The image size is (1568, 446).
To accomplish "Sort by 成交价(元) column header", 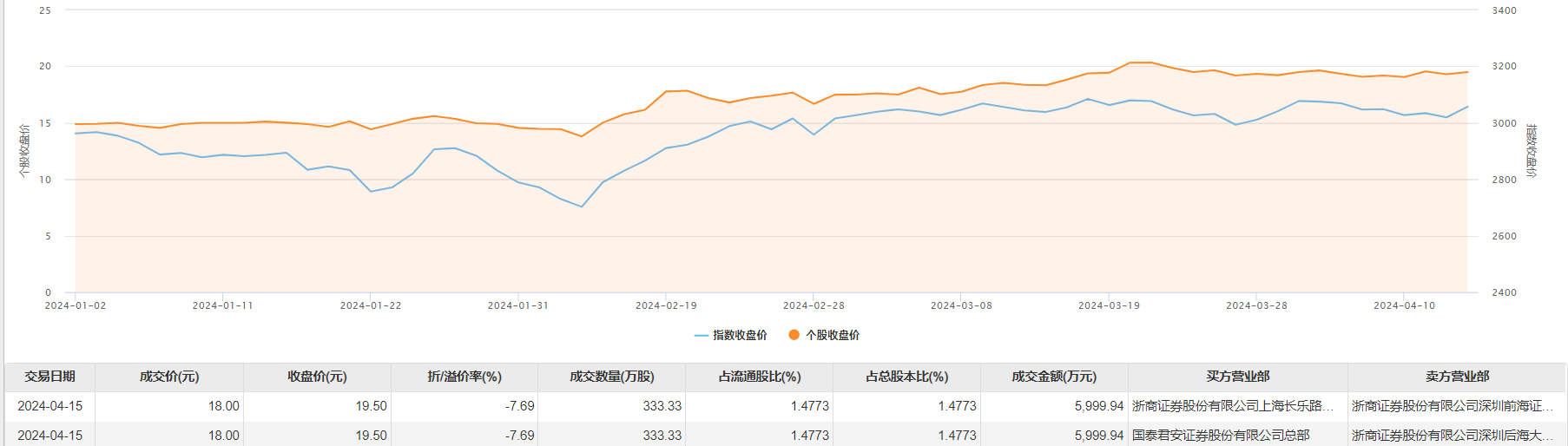I will pyautogui.click(x=169, y=377).
